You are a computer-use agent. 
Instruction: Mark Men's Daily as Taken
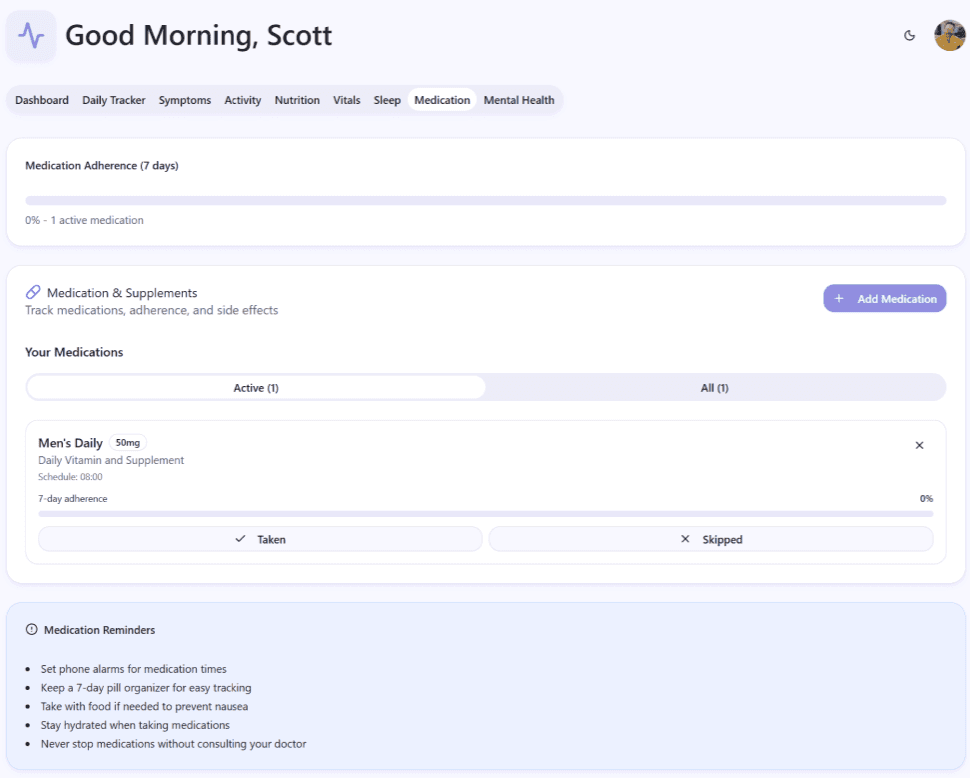(x=260, y=539)
